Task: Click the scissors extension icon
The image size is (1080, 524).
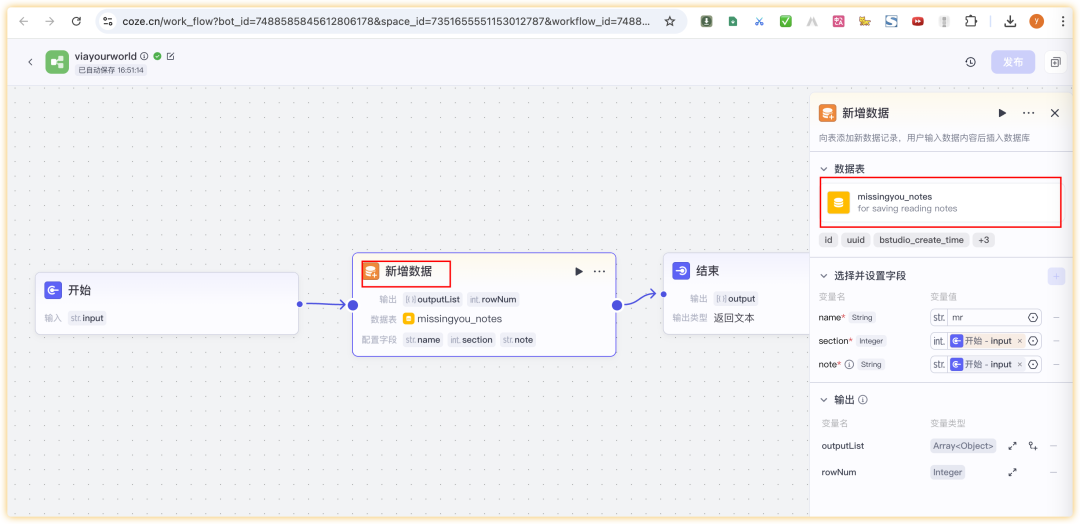Action: 759,21
